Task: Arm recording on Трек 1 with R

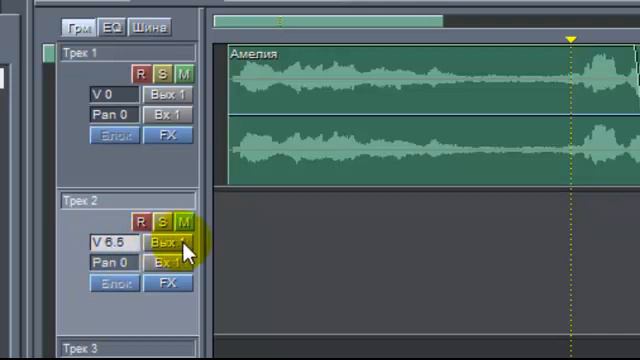Action: [x=141, y=74]
